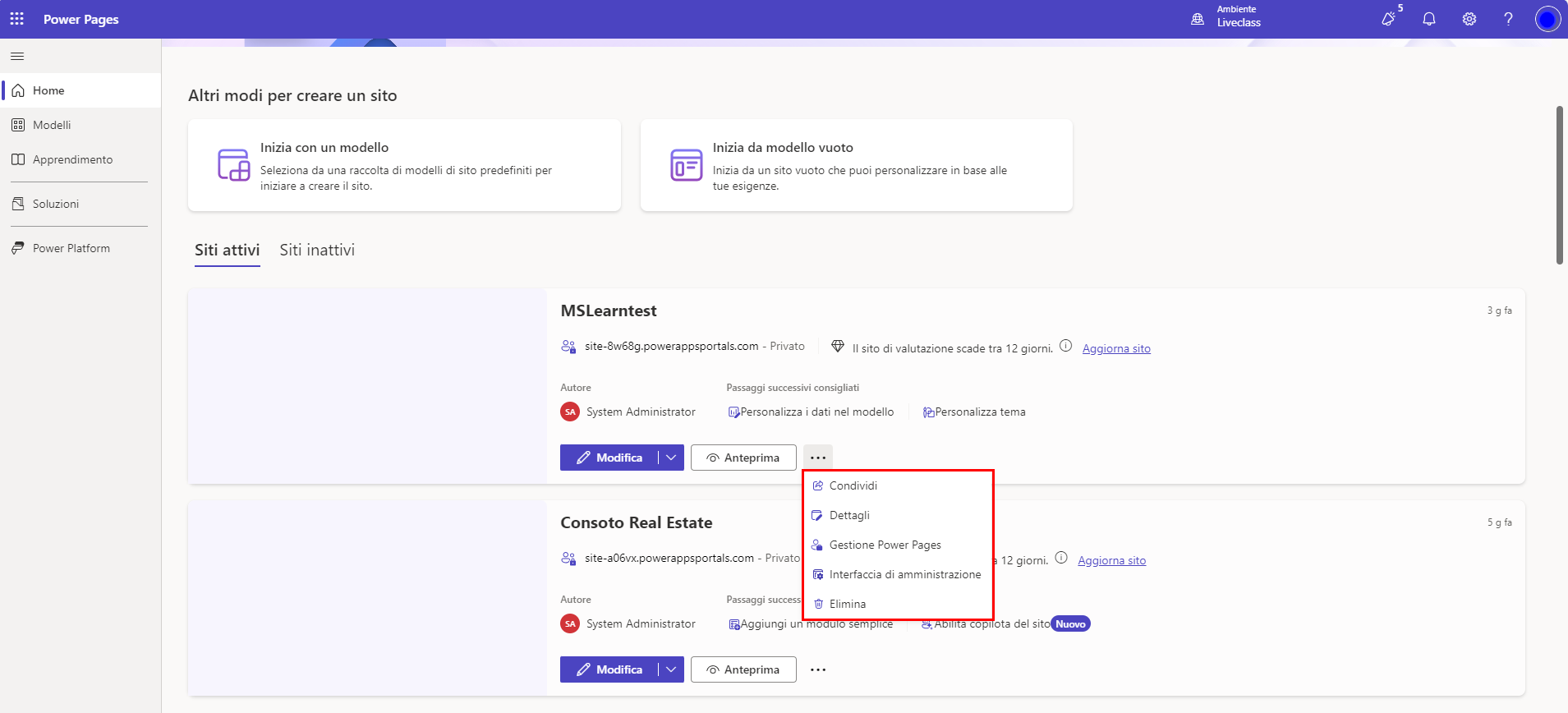This screenshot has width=1568, height=713.
Task: Click the SA avatar under Consoto Real Estate
Action: coord(570,623)
